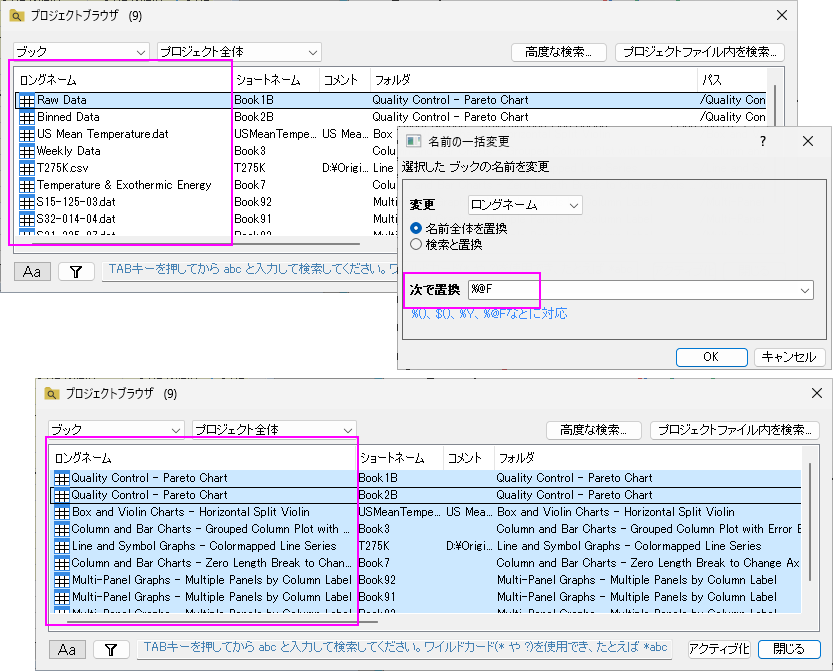Click the Project Browser search icon in bottom title bar
833x671 pixels.
point(52,394)
